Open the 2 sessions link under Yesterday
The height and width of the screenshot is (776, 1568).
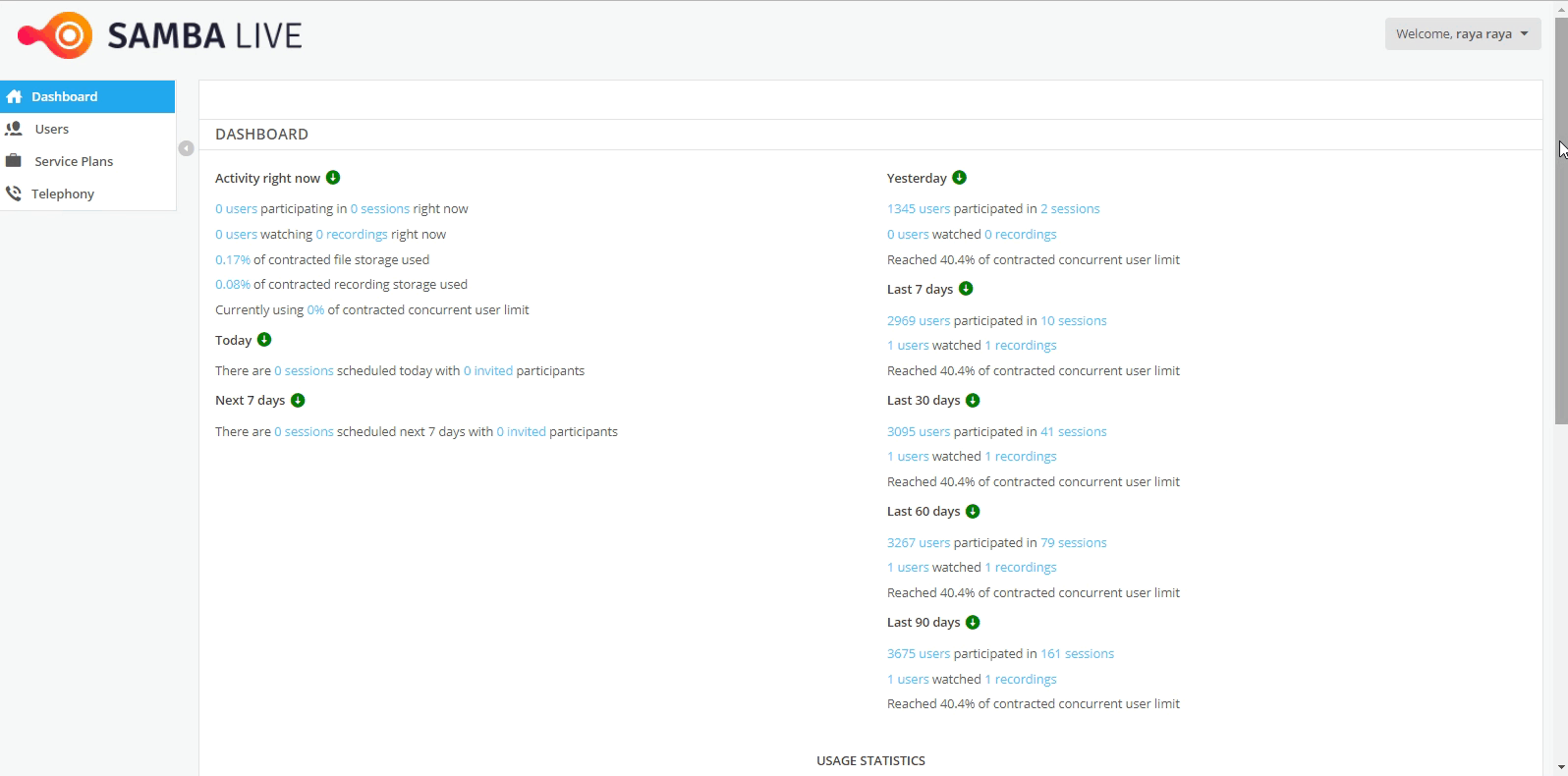tap(1070, 208)
